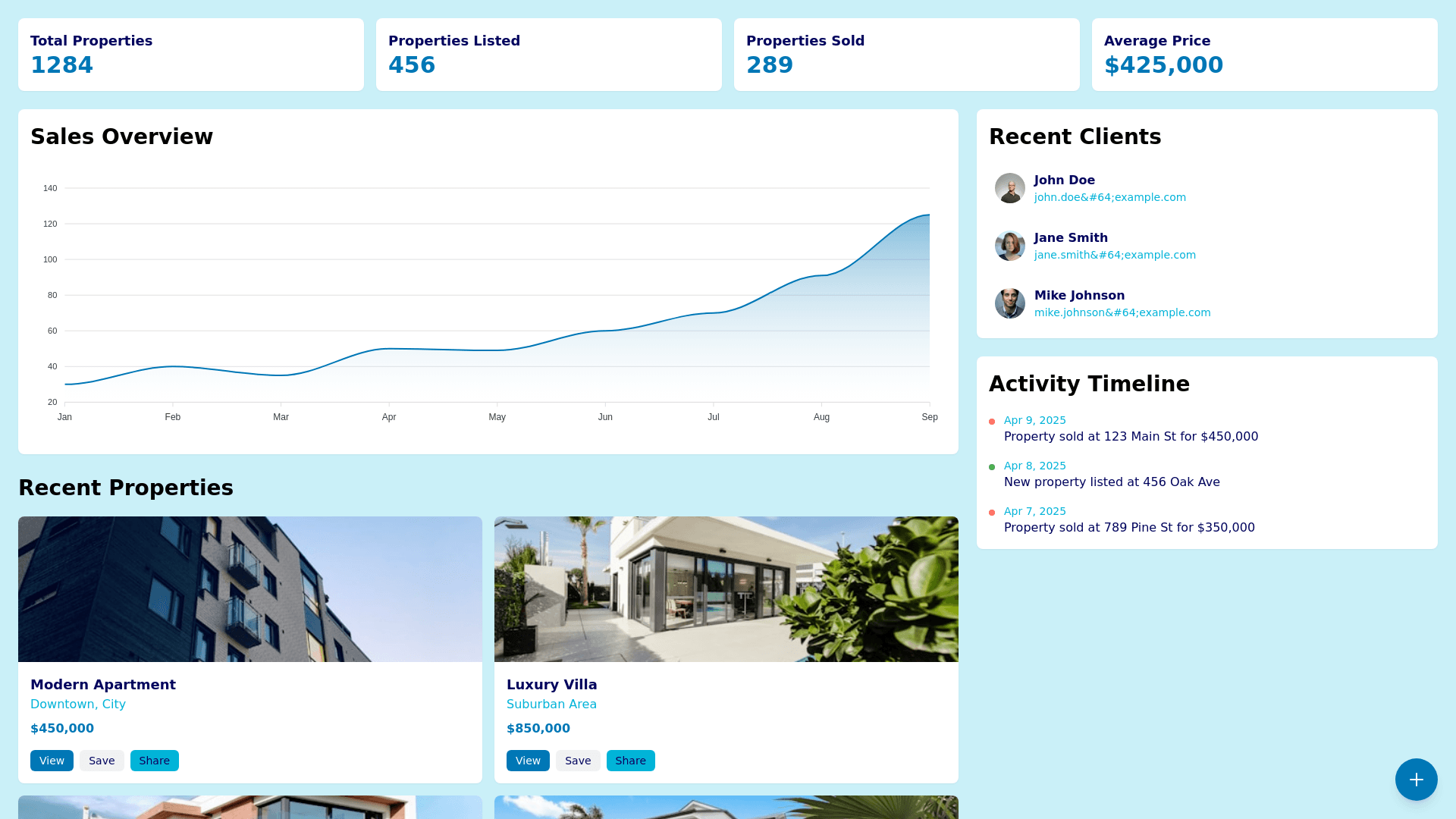
Task: Share the Luxury Villa listing
Action: click(x=630, y=761)
